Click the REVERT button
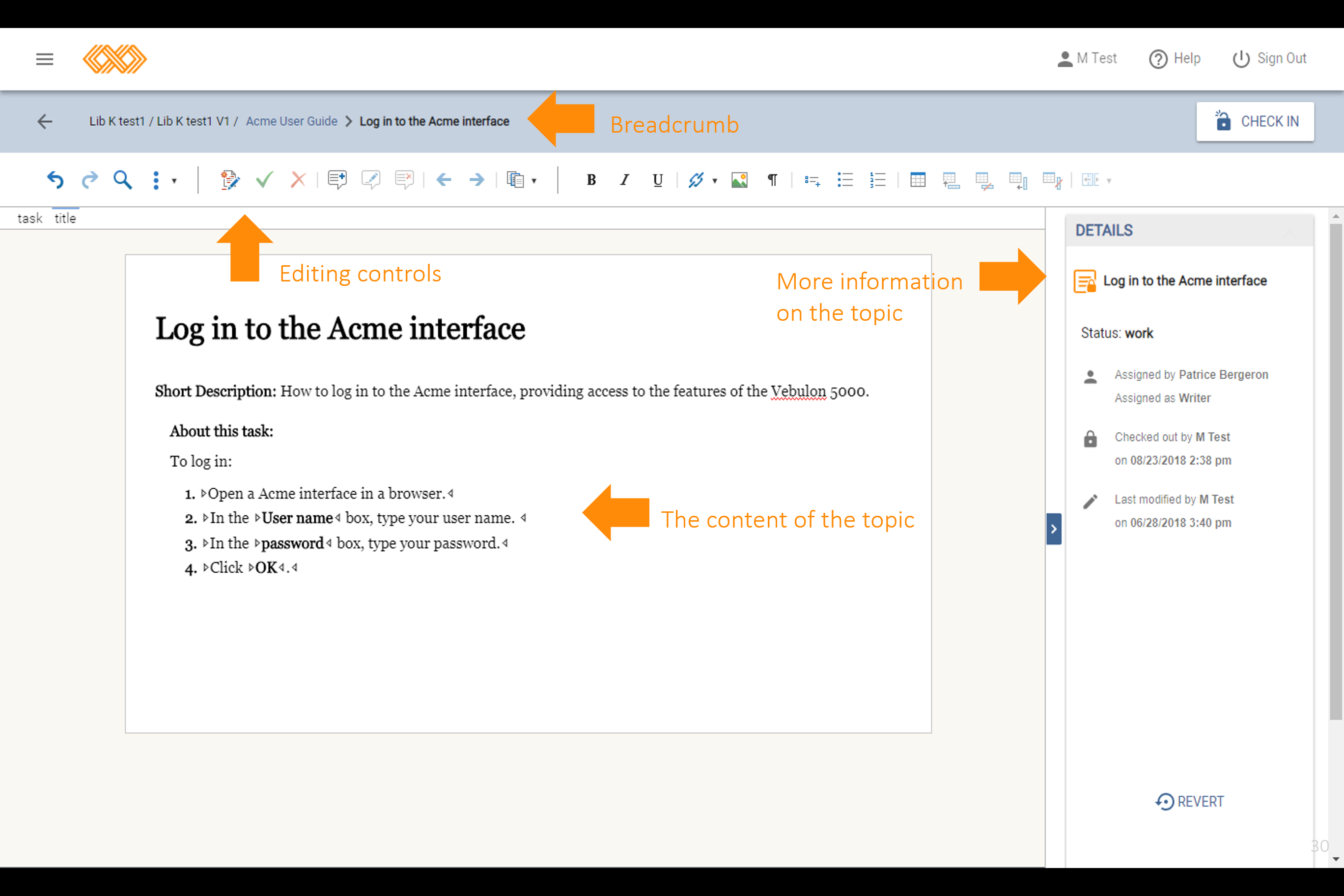1344x896 pixels. [x=1190, y=802]
